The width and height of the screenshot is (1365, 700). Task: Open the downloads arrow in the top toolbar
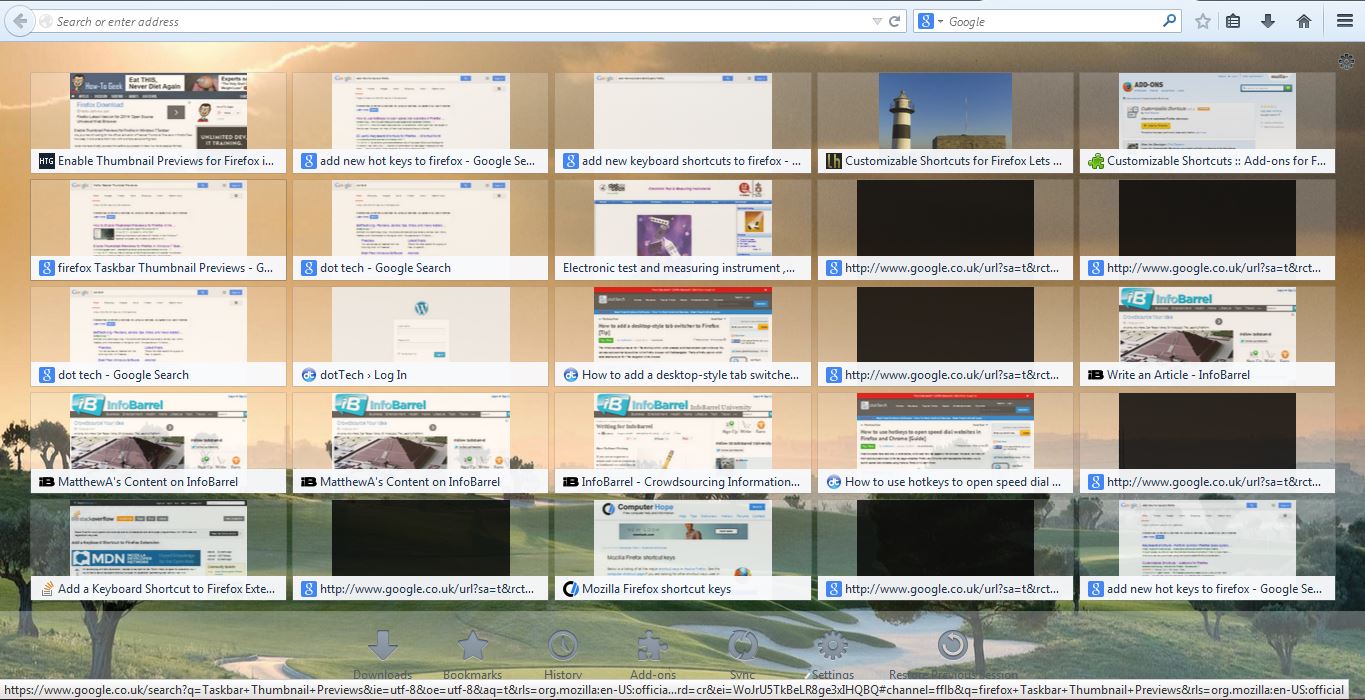click(x=1267, y=21)
